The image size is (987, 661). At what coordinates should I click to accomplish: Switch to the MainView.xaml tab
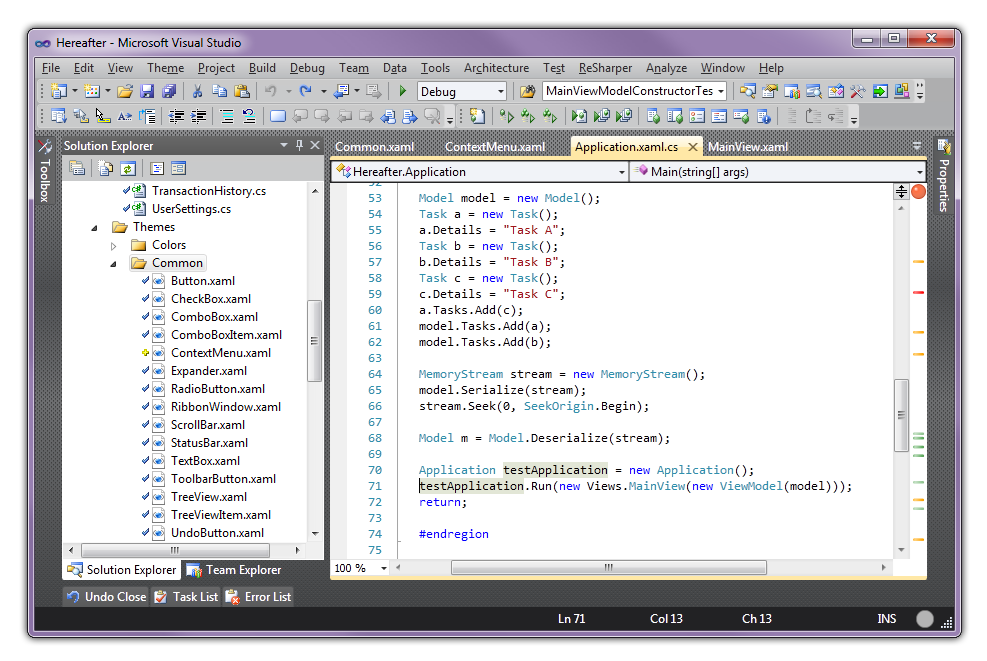(748, 147)
